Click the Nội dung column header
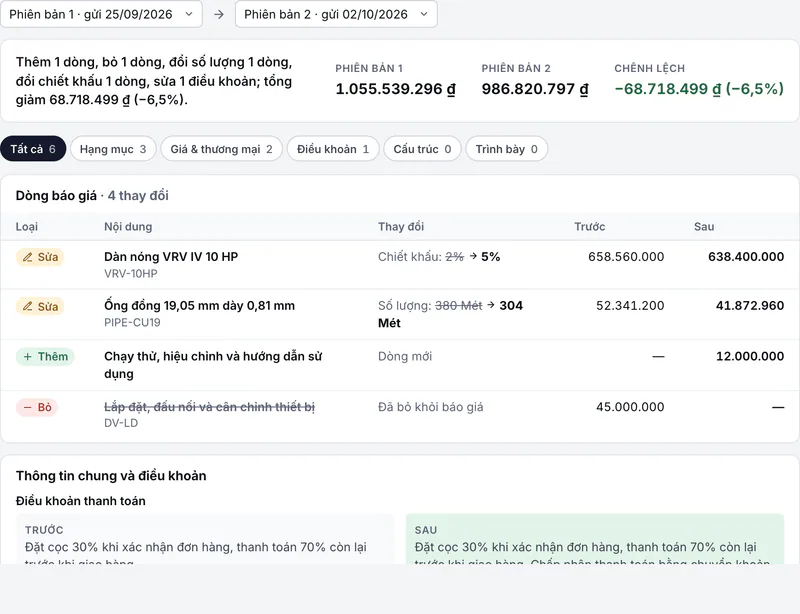The image size is (800, 614). click(x=128, y=227)
